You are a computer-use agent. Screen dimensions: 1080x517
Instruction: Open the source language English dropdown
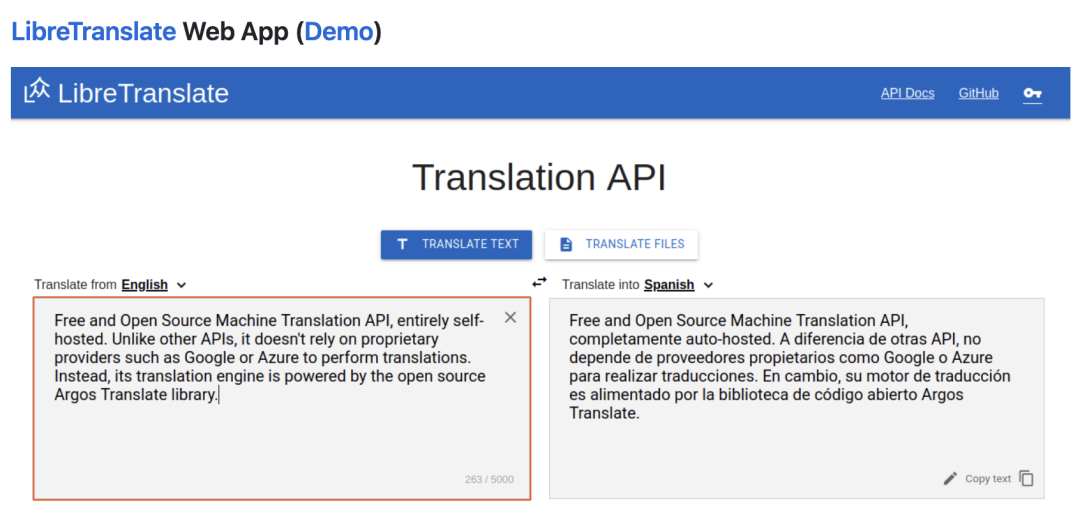(154, 285)
